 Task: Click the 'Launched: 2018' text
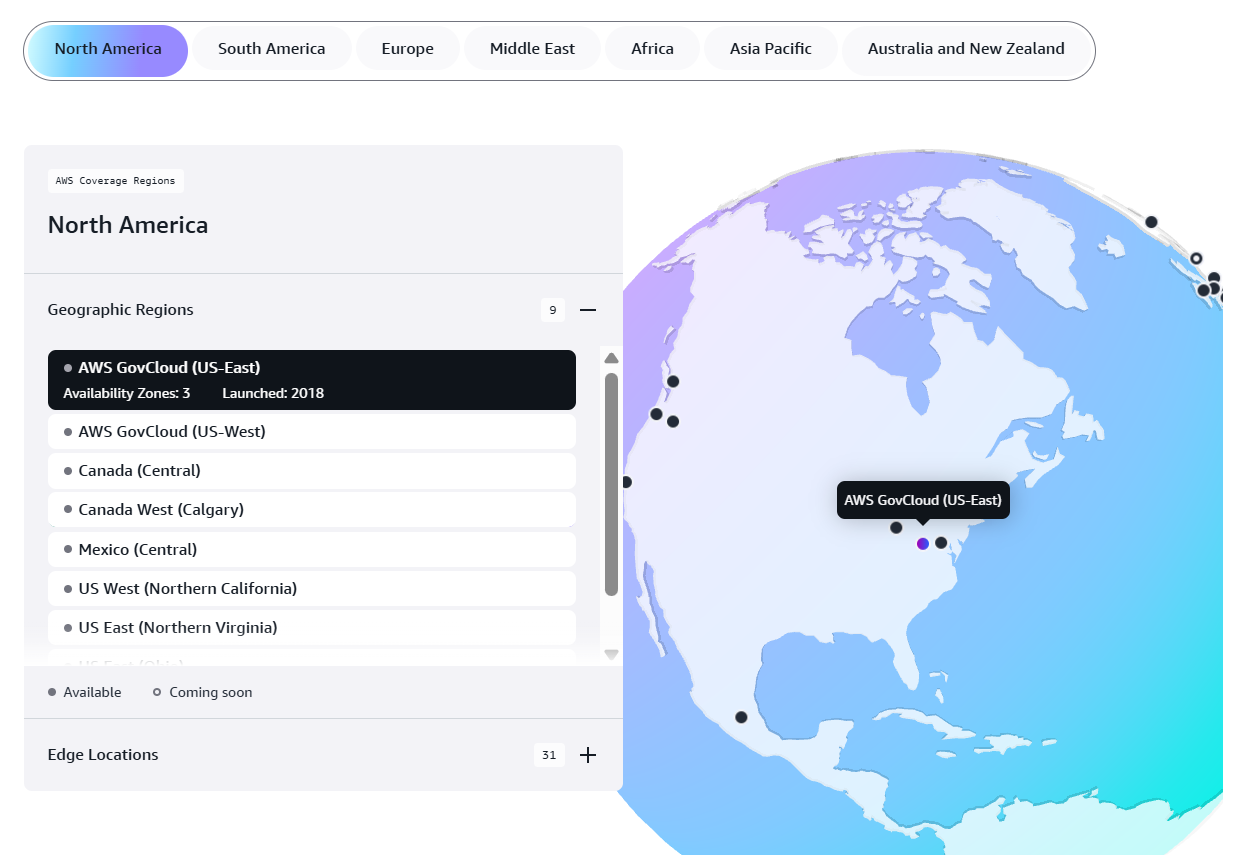(273, 394)
